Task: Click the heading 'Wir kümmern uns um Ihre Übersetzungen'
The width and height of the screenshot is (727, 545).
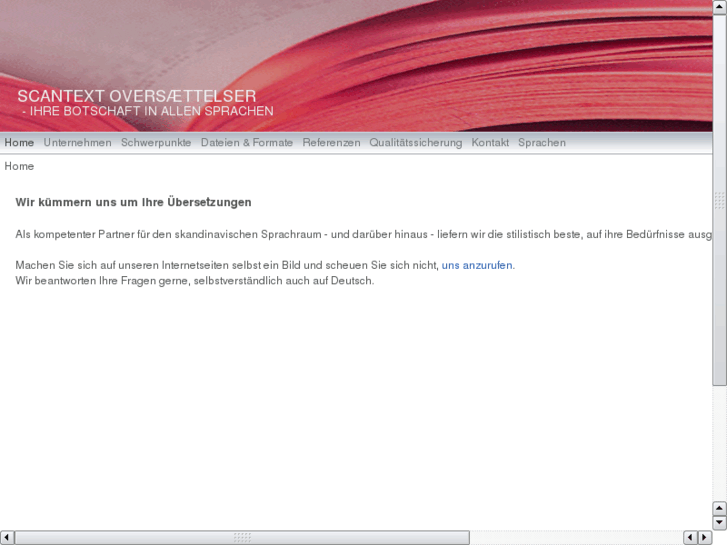Action: pyautogui.click(x=133, y=202)
